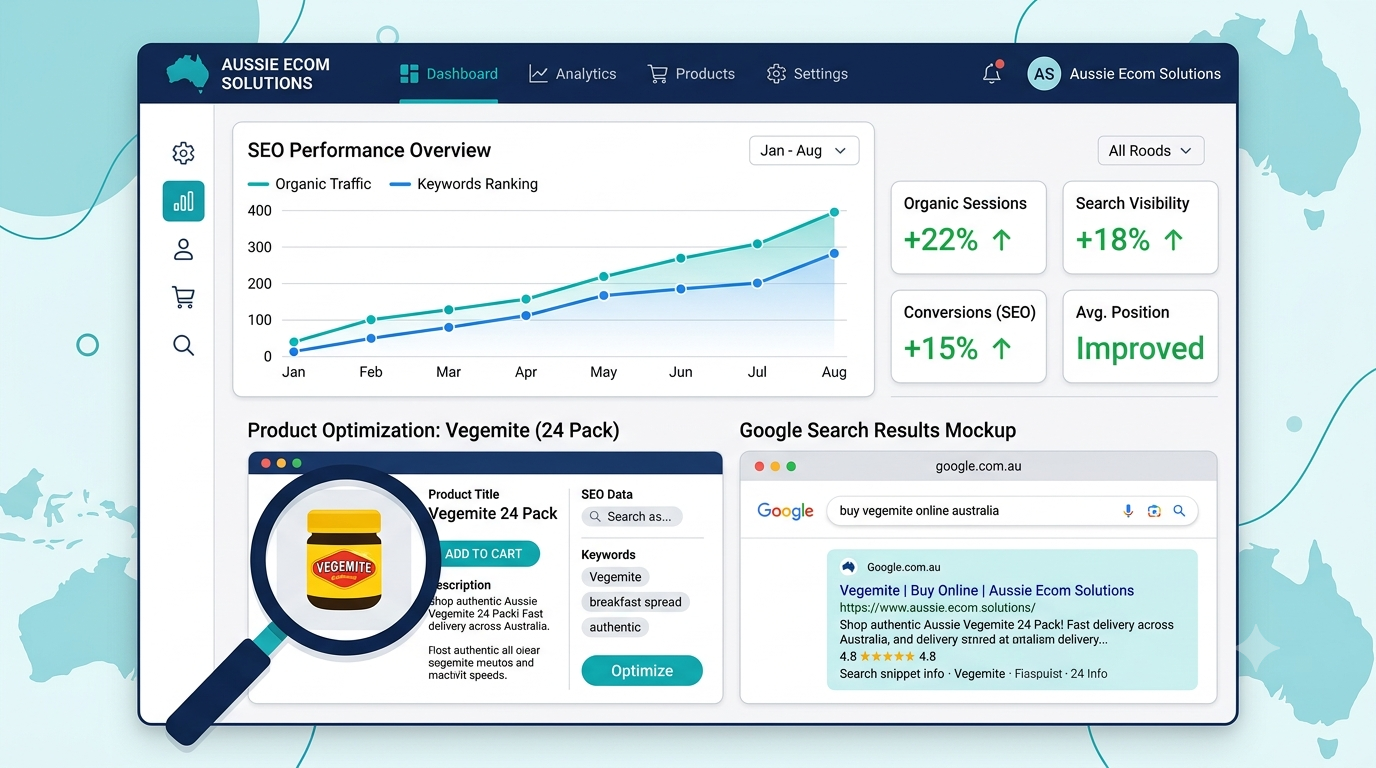Screen dimensions: 1376x768
Task: Click the green dot in google.com.au window
Action: coord(791,466)
